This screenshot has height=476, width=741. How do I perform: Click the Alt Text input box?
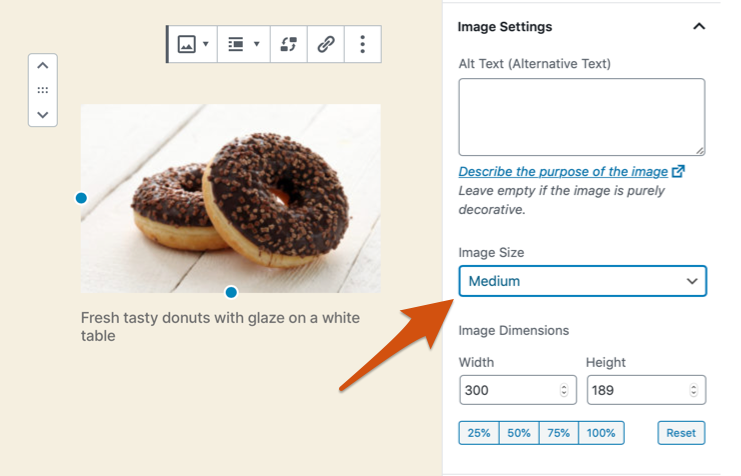coord(581,117)
